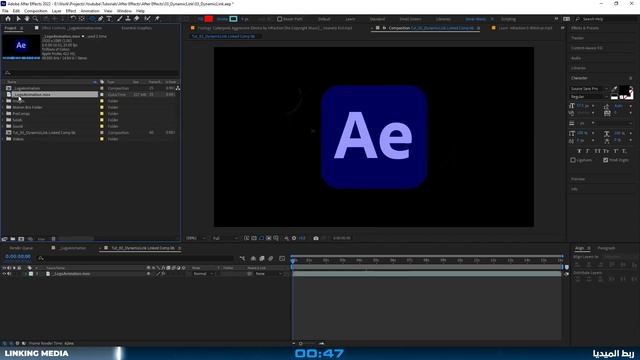Select the Pen tool

tap(100, 19)
